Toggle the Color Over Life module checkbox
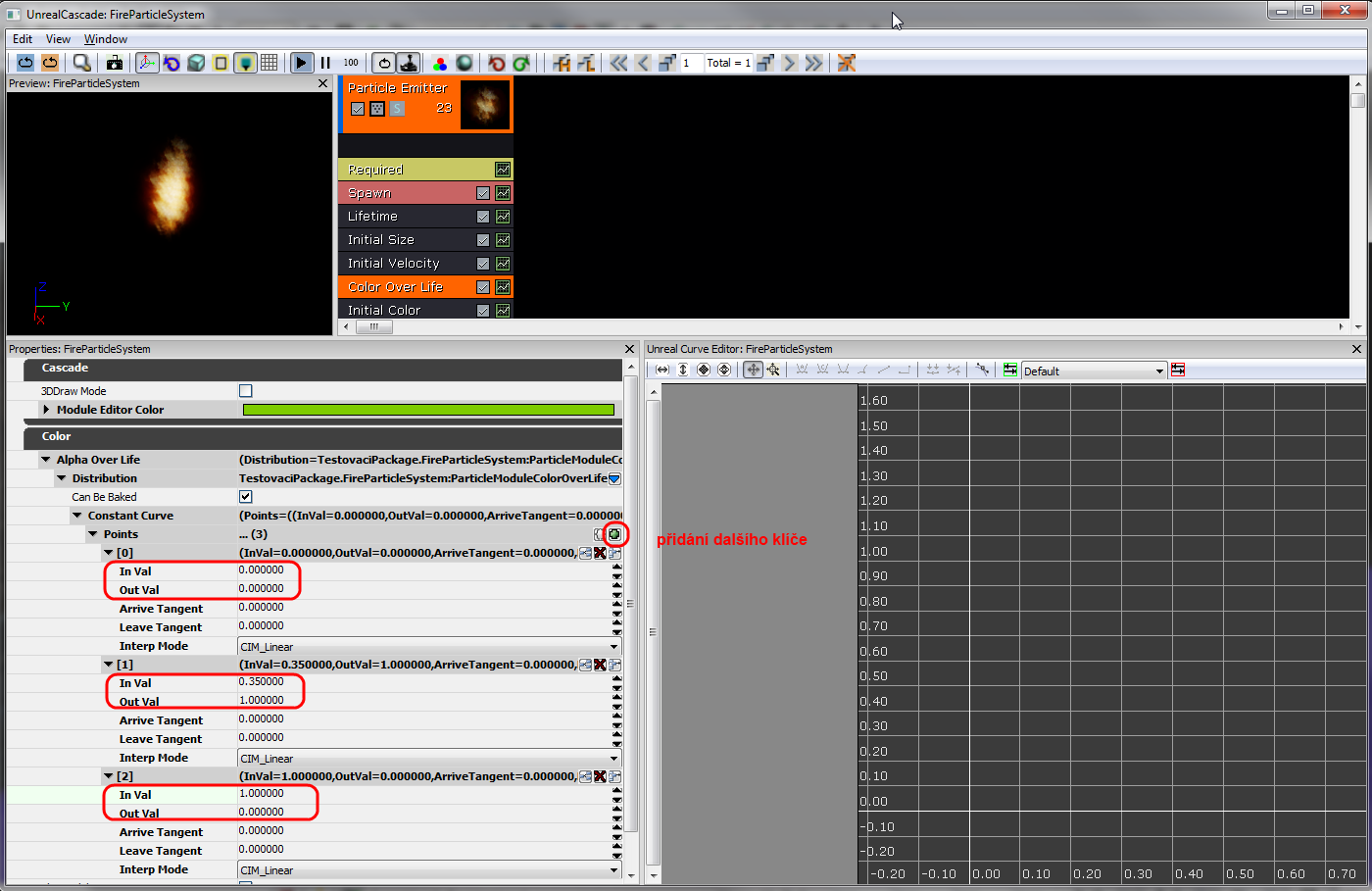The width and height of the screenshot is (1372, 891). click(x=483, y=287)
